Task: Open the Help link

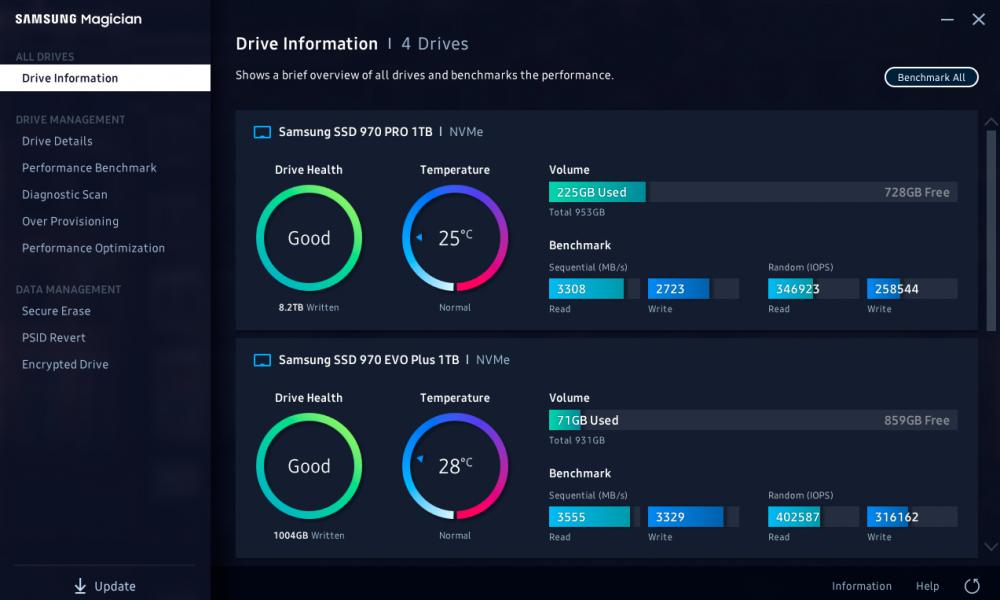Action: click(927, 586)
